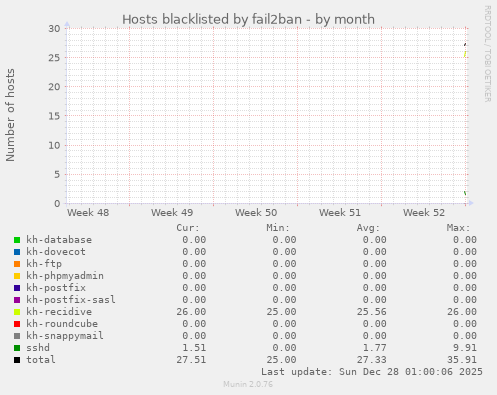Select the kh-postfix-sasl legend label
This screenshot has height=395, width=497.
(x=71, y=300)
